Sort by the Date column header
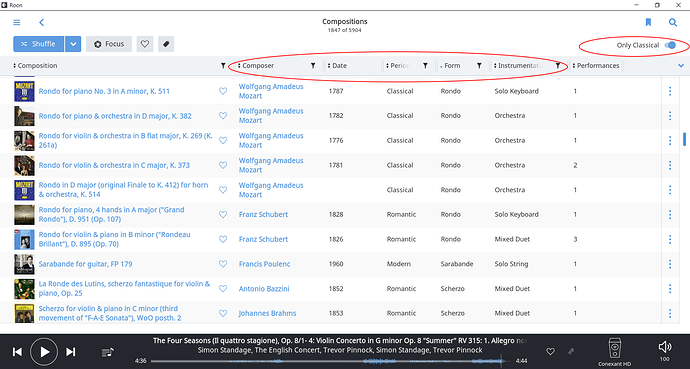The height and width of the screenshot is (369, 690). 338,66
